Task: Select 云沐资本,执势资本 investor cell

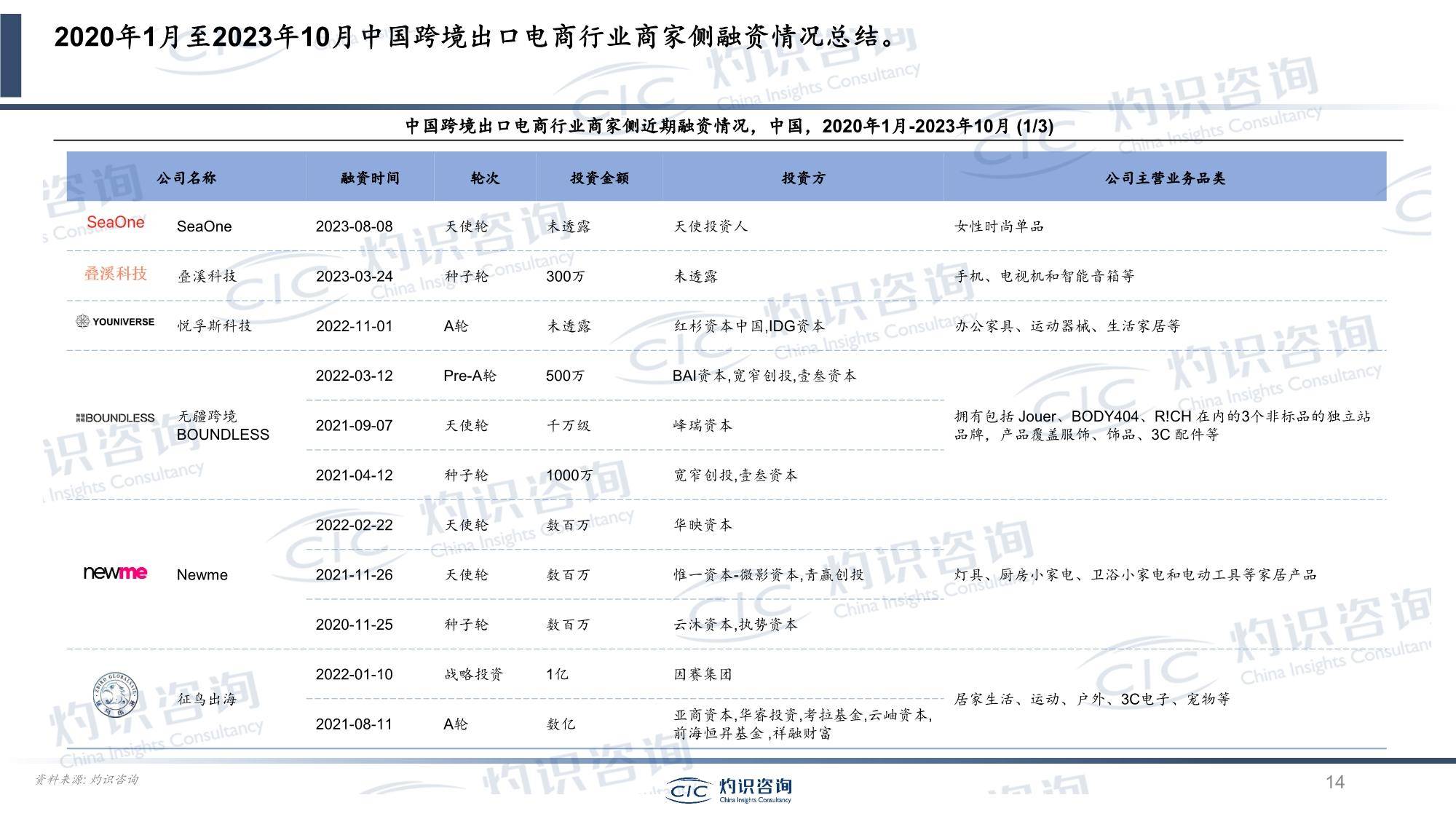Action: [735, 625]
